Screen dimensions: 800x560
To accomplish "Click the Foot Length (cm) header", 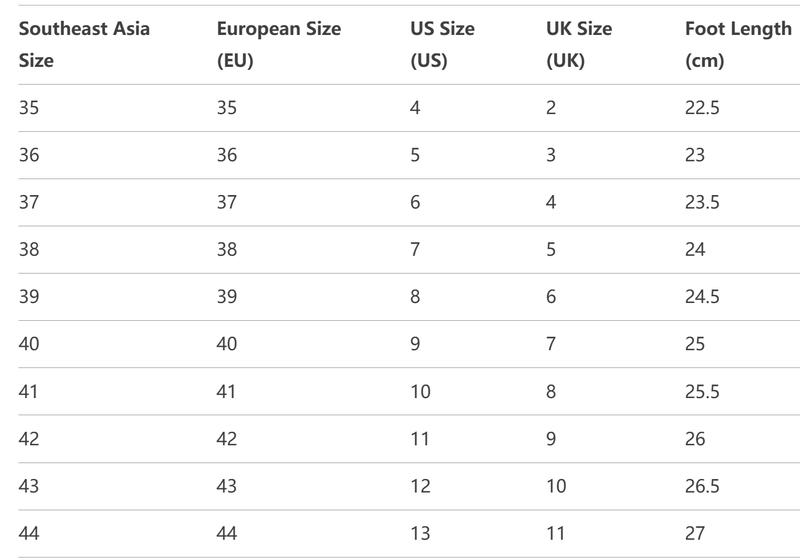I will tap(738, 44).
